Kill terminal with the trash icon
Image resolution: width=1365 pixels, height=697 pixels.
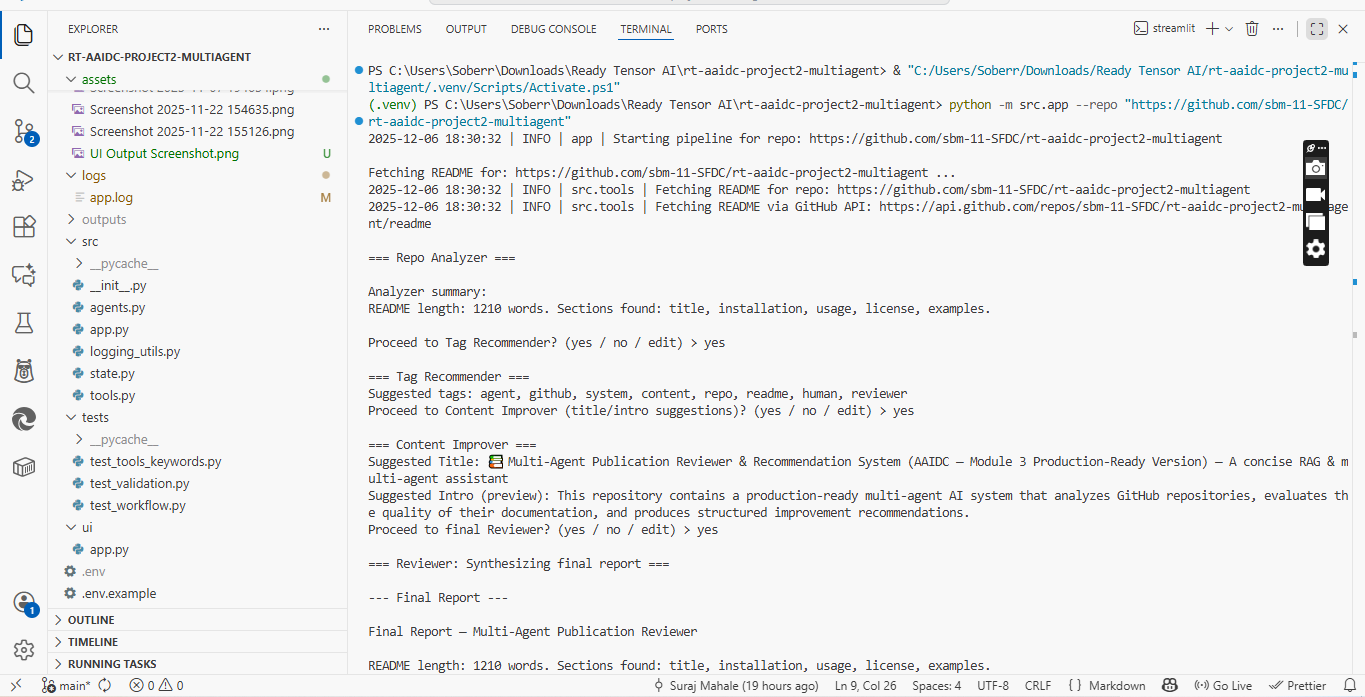coord(1252,29)
